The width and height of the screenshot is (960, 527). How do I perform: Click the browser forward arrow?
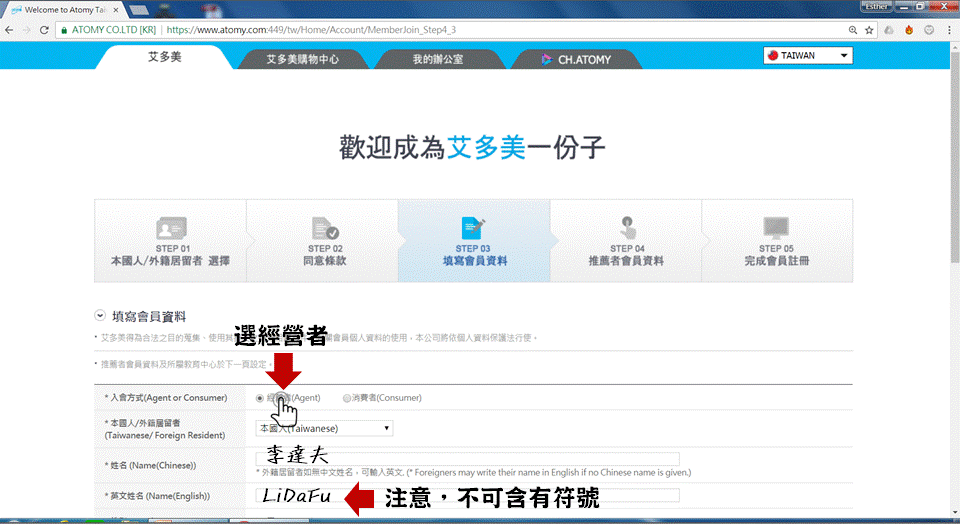click(26, 30)
